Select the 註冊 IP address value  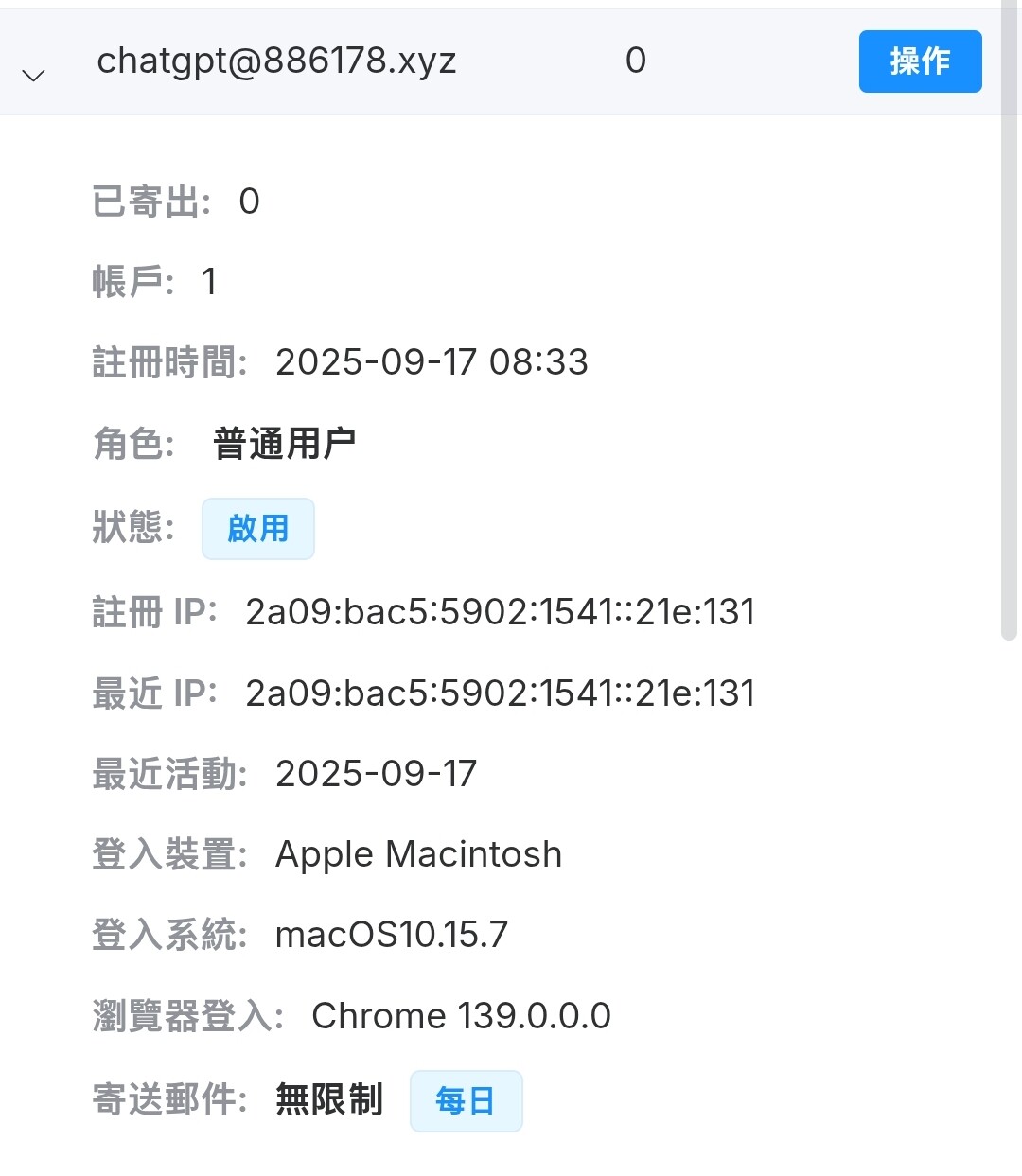(x=500, y=612)
